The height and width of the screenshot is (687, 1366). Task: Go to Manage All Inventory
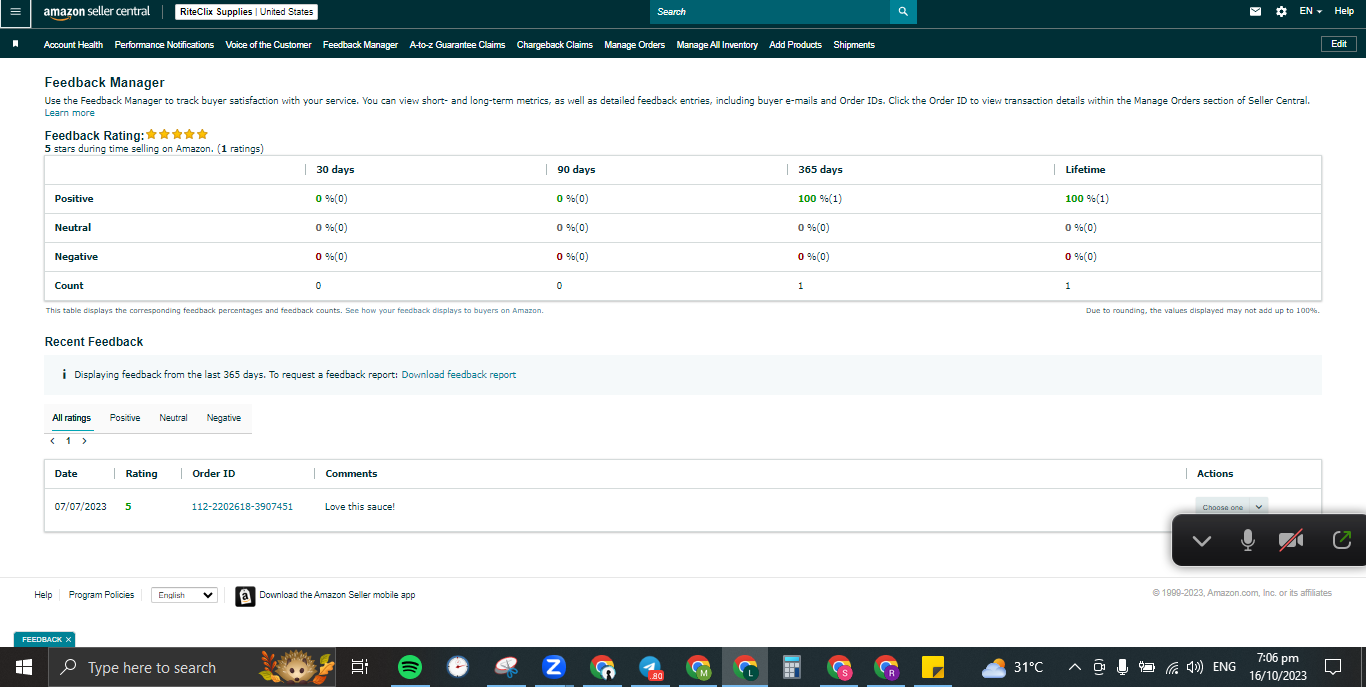pos(717,44)
